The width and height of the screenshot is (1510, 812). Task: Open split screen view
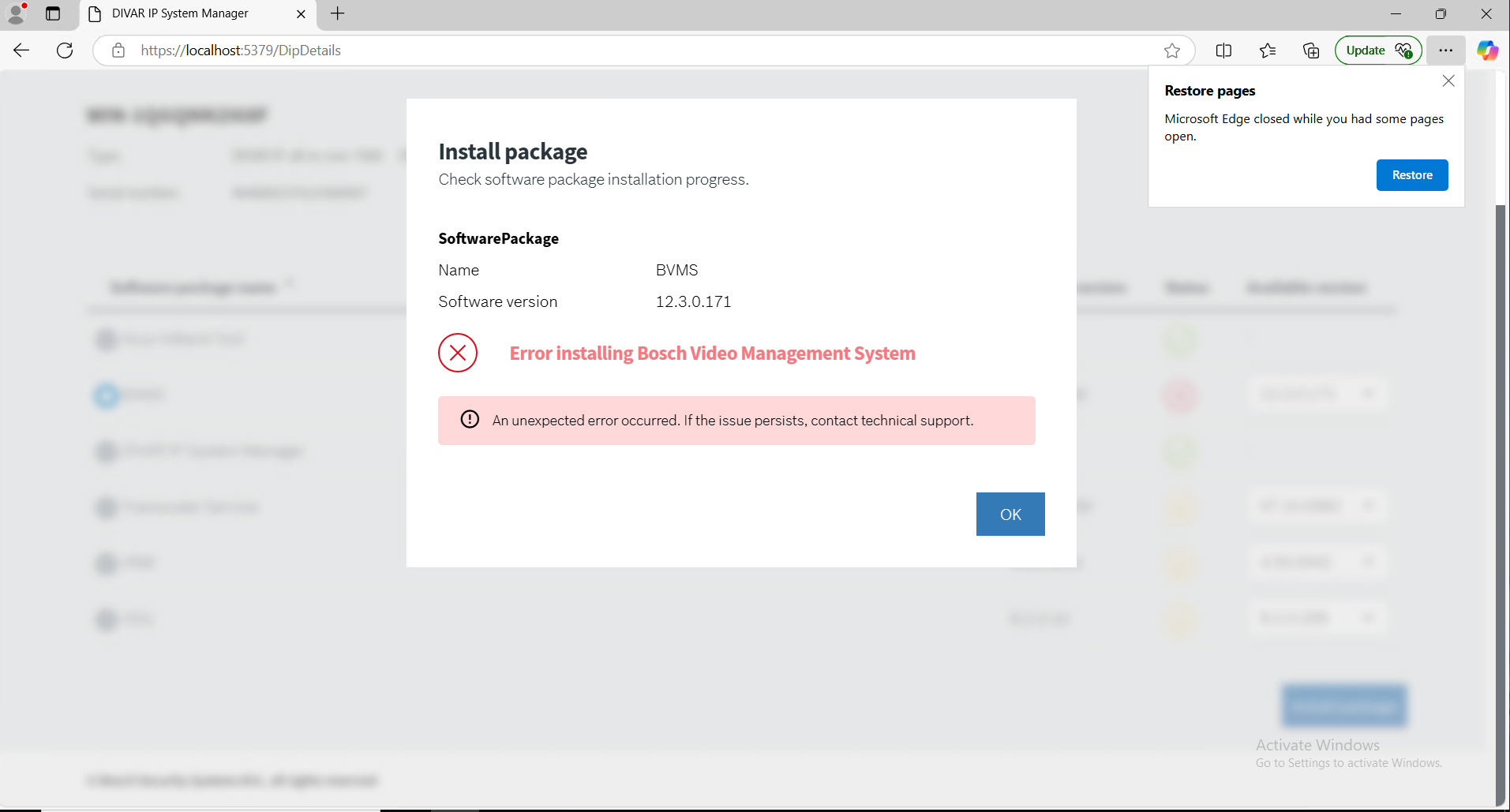click(1223, 51)
